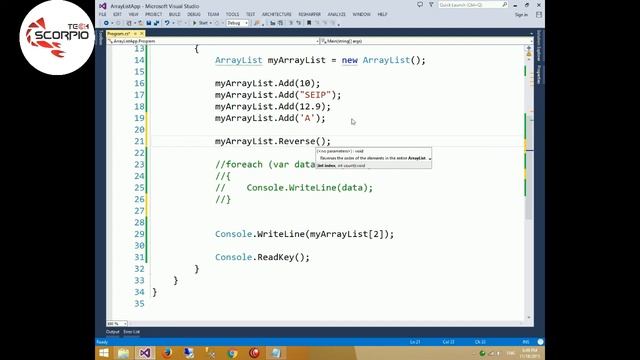
Task: Start debugging with the Start button
Action: tap(200, 23)
